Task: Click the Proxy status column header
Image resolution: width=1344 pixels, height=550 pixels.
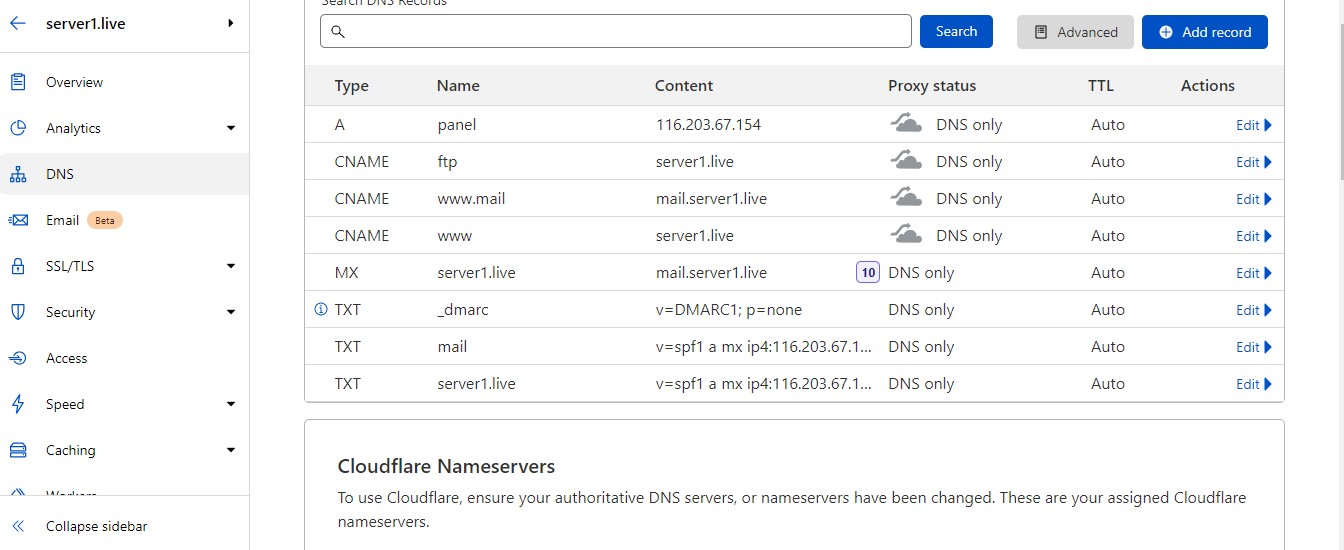Action: [x=932, y=86]
